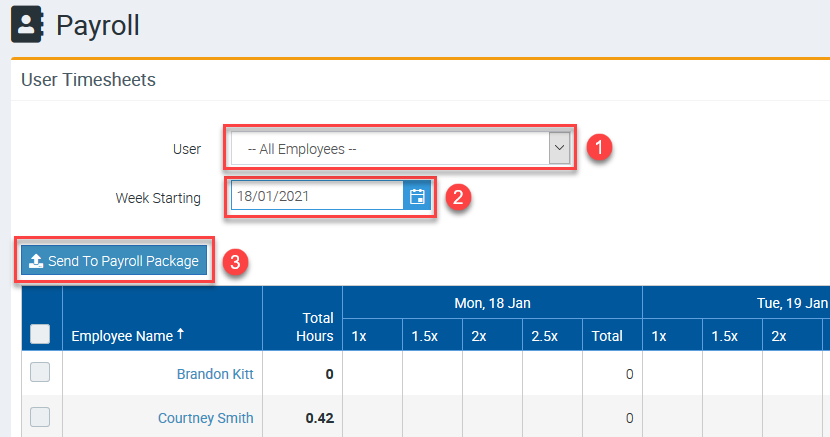This screenshot has width=830, height=437.
Task: Click Courtney Smith's 0.42 total hours value
Action: 319,418
